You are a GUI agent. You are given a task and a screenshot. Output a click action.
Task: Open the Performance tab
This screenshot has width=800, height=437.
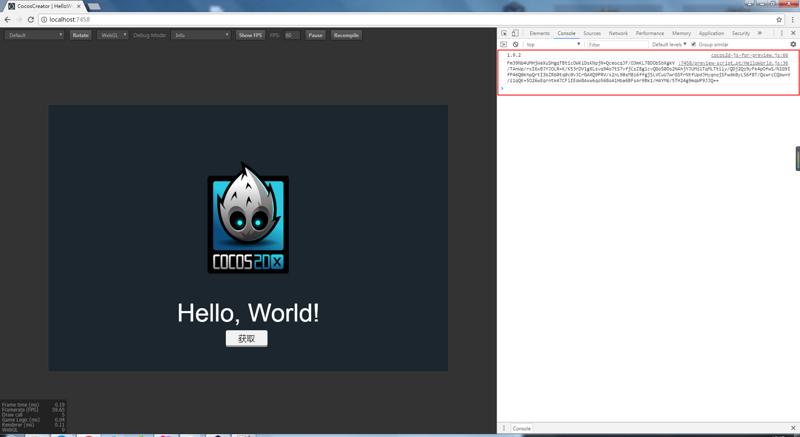pyautogui.click(x=649, y=33)
